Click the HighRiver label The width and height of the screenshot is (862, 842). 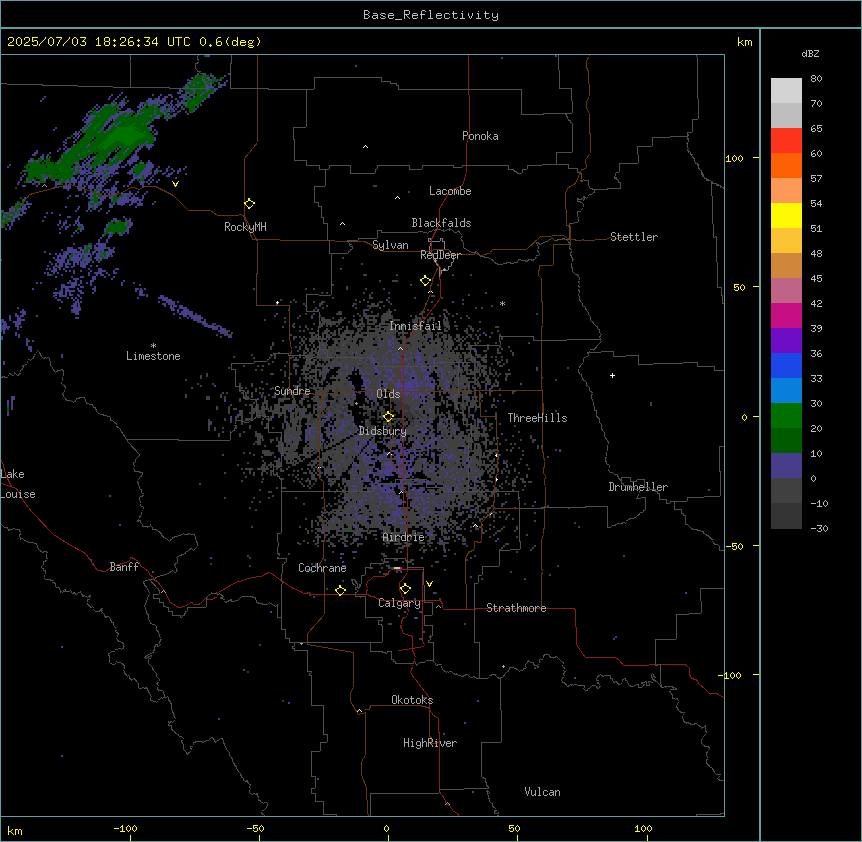tap(430, 743)
